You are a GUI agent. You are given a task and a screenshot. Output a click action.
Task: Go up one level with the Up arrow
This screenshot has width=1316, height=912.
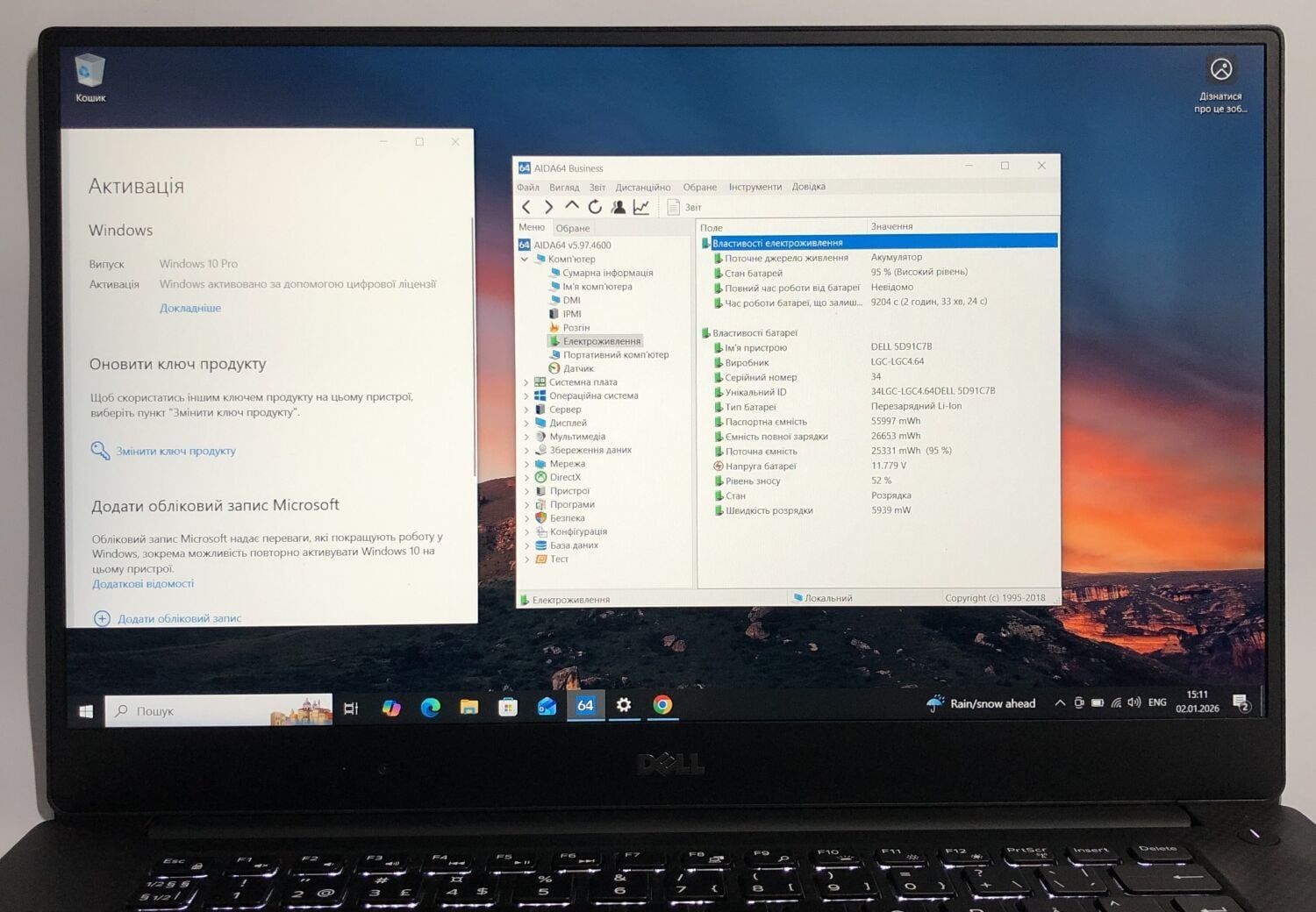click(572, 206)
